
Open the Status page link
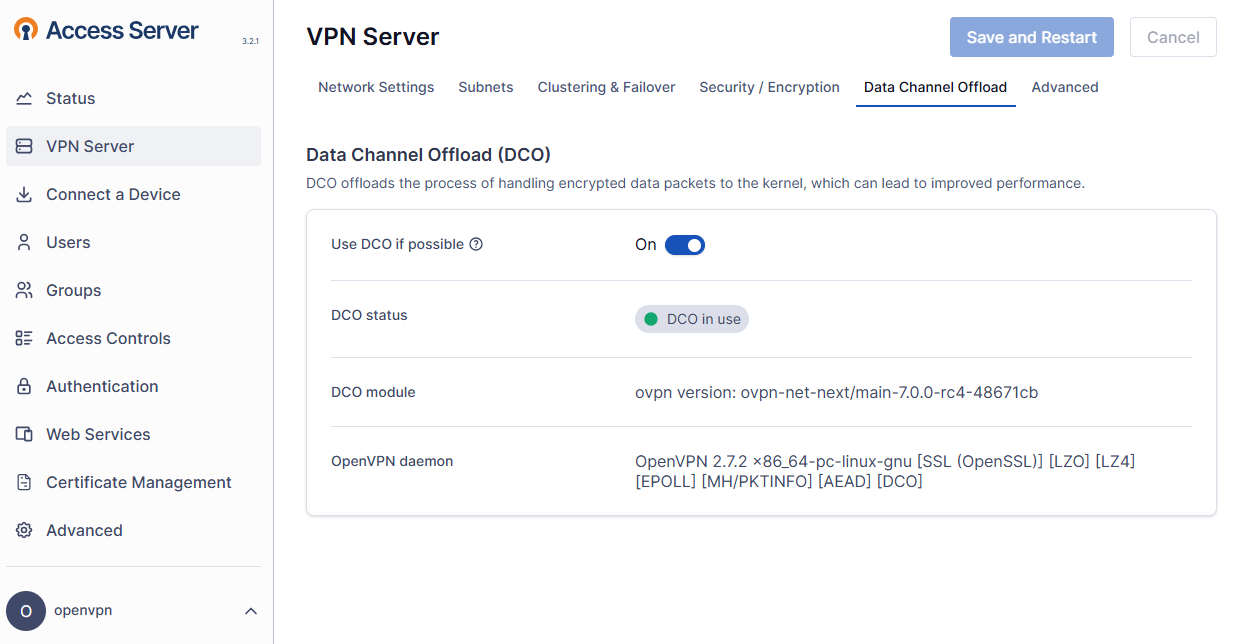click(x=71, y=98)
